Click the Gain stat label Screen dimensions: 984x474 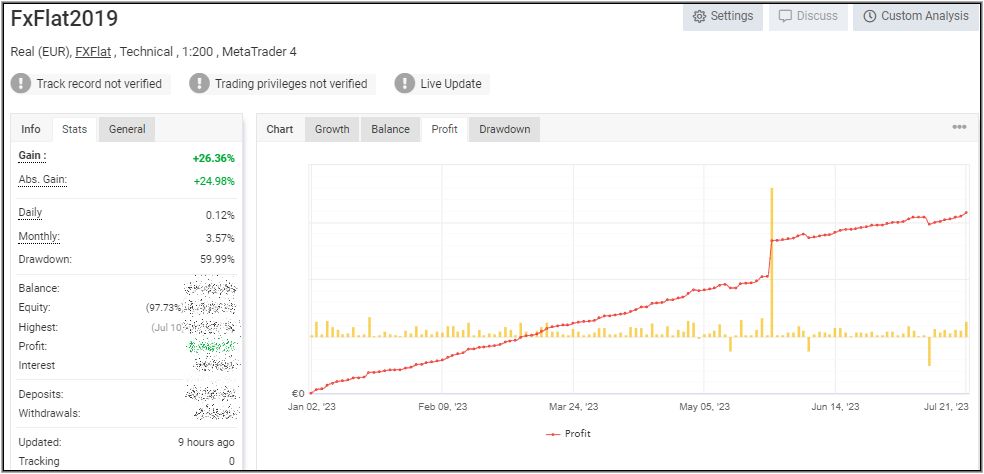coord(33,156)
